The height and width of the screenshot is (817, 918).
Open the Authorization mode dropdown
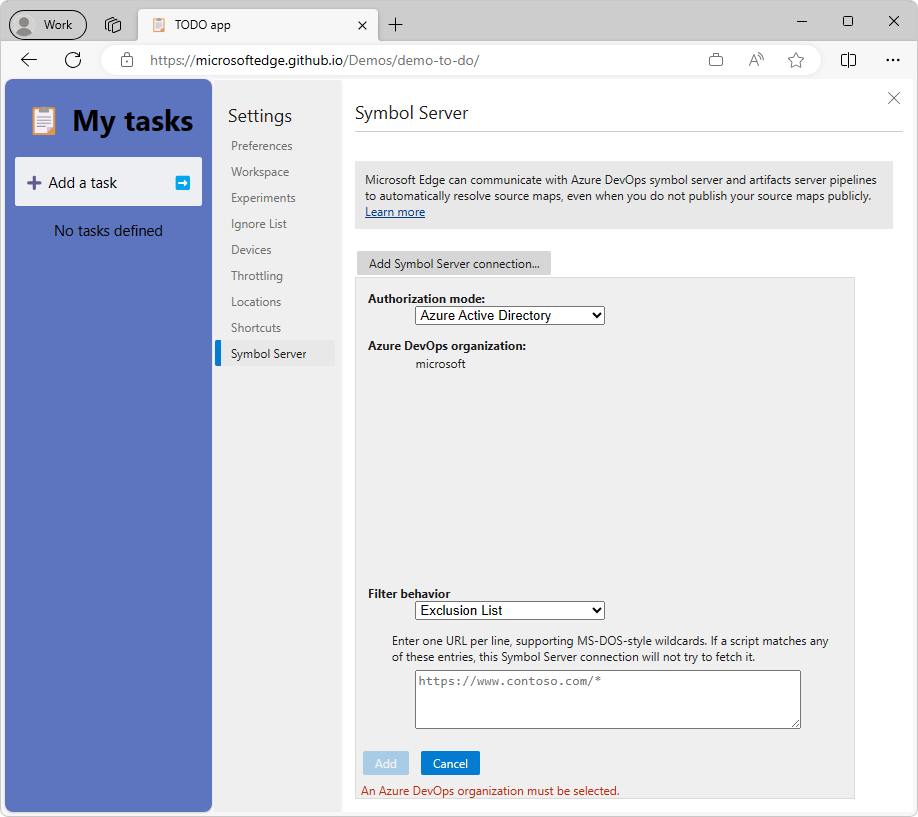pos(509,315)
